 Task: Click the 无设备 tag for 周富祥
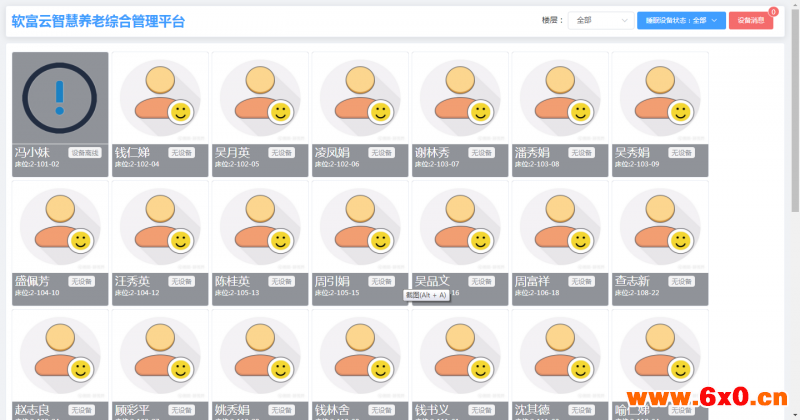click(x=582, y=281)
